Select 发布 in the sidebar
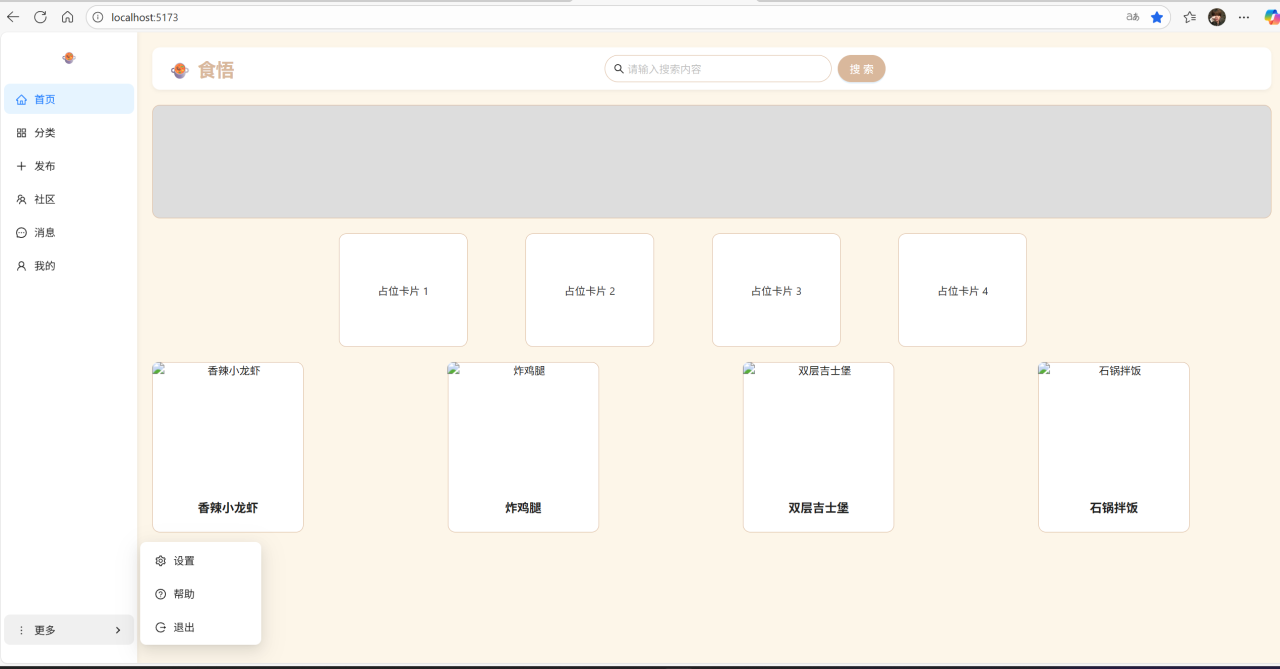 [x=69, y=166]
